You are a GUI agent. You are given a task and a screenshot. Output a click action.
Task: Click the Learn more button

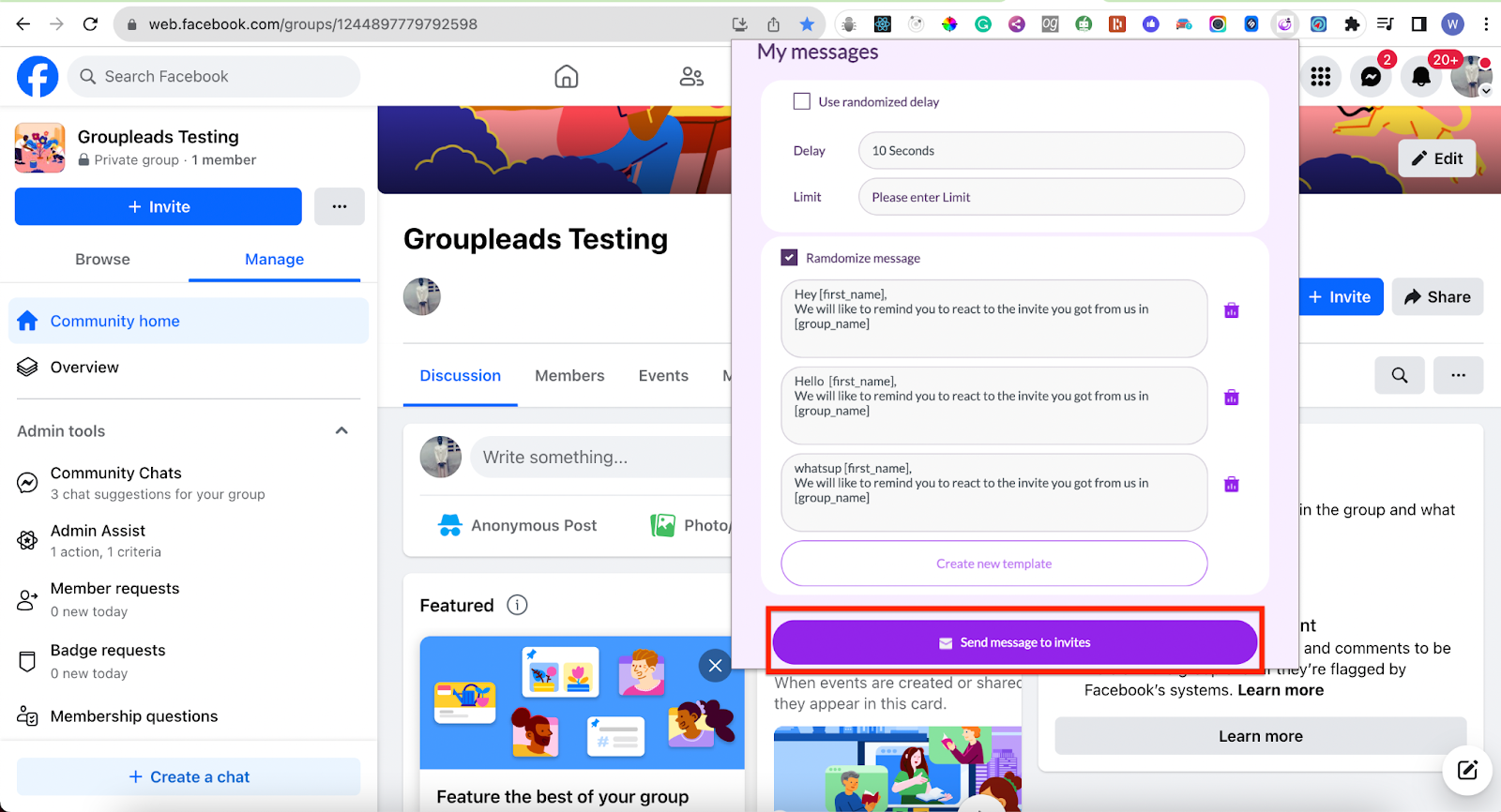tap(1261, 736)
